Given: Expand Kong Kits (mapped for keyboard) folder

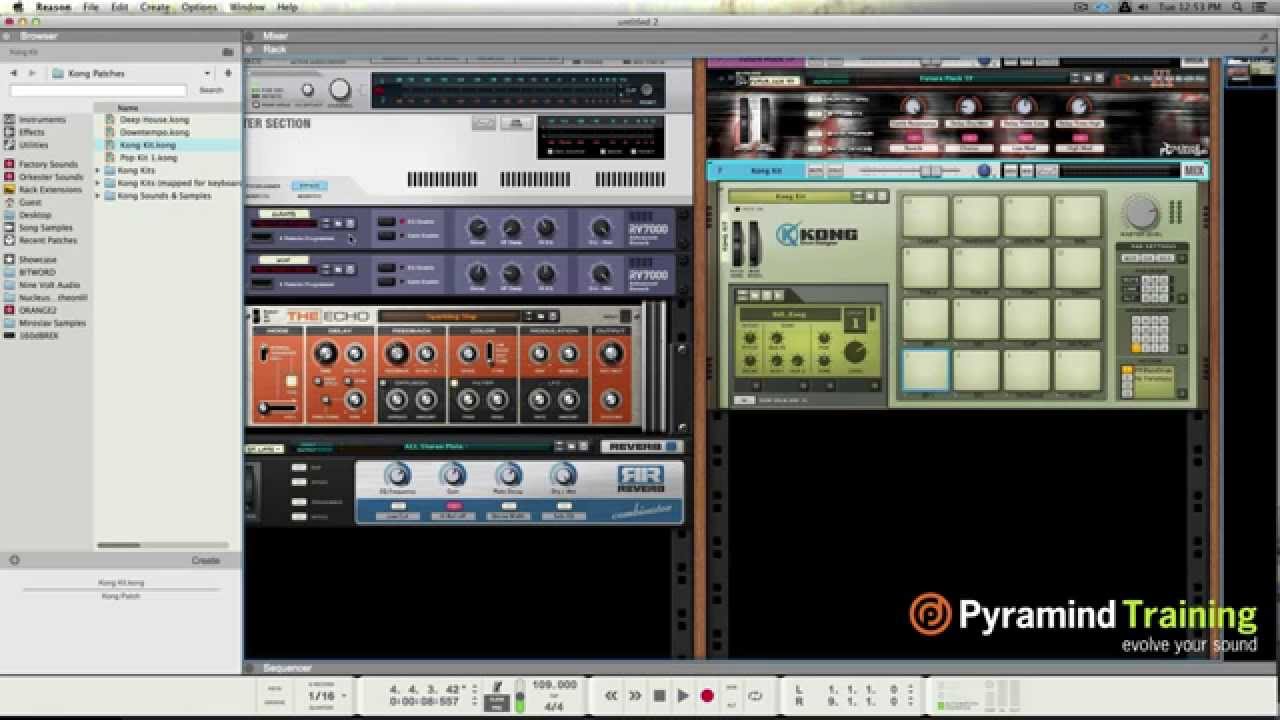Looking at the screenshot, I should 98,183.
